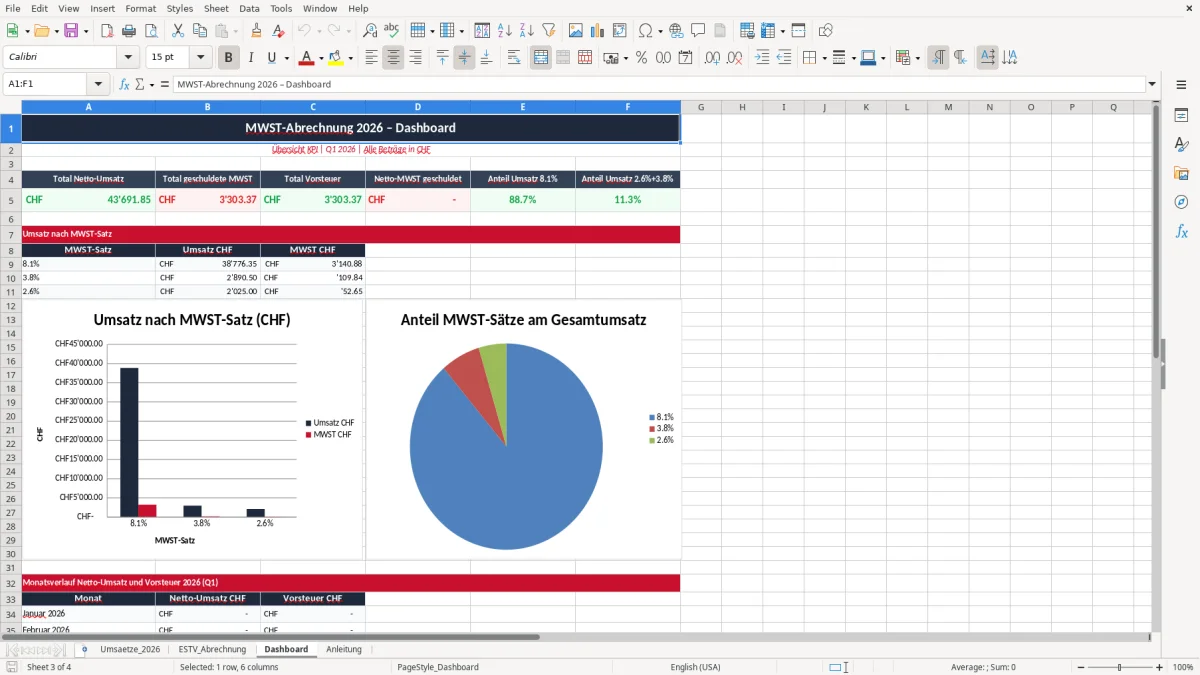The height and width of the screenshot is (675, 1200).
Task: Insert a comment
Action: point(698,31)
